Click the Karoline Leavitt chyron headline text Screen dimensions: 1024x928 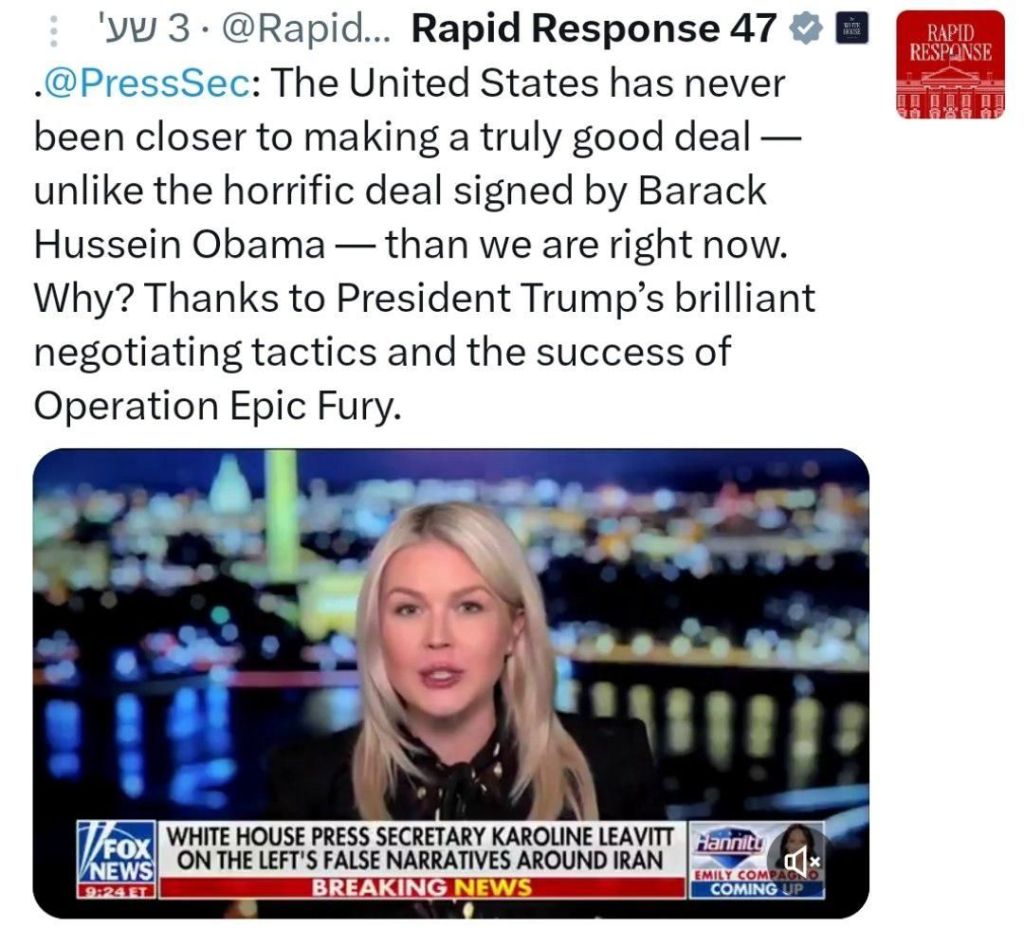click(421, 848)
